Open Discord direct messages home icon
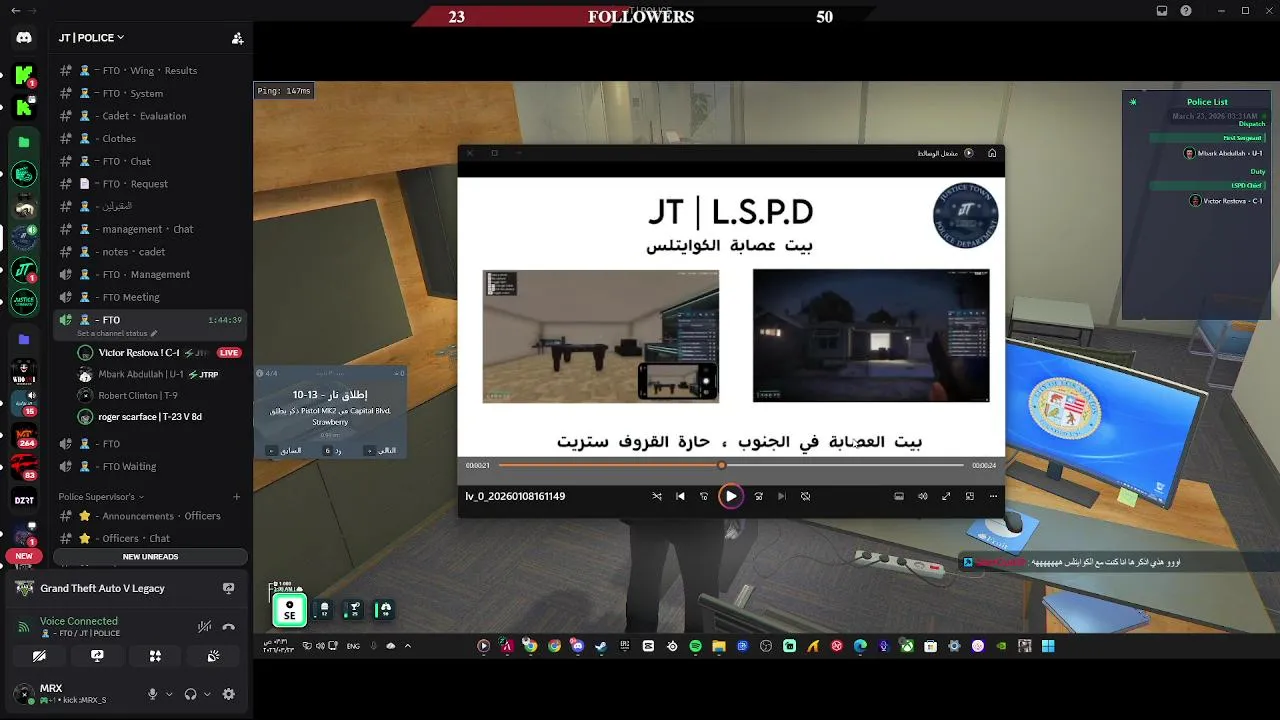The width and height of the screenshot is (1280, 720). tap(24, 38)
